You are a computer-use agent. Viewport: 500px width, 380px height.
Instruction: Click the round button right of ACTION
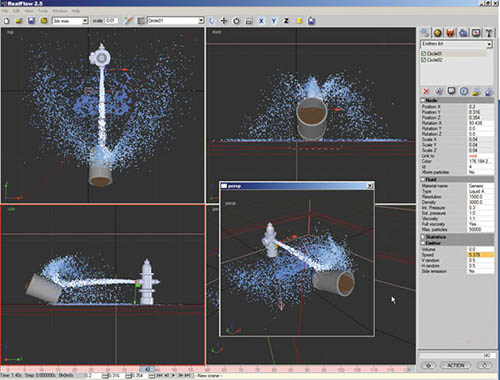point(485,365)
